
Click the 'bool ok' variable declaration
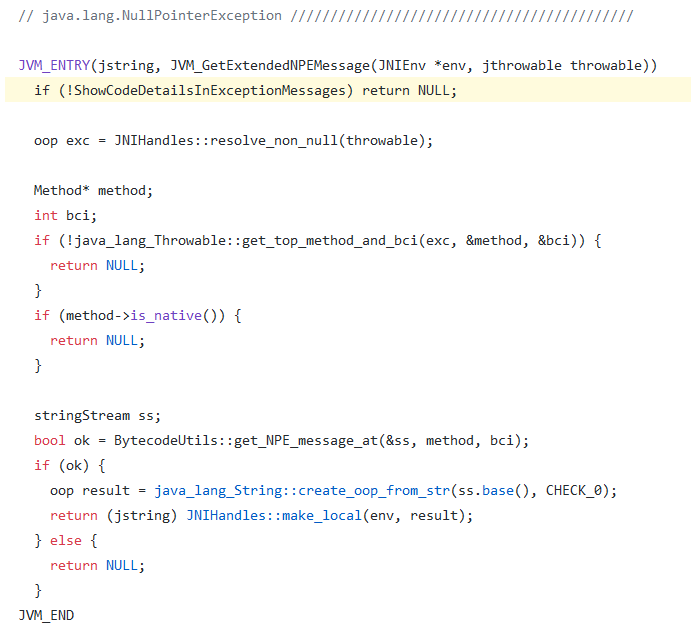point(62,440)
